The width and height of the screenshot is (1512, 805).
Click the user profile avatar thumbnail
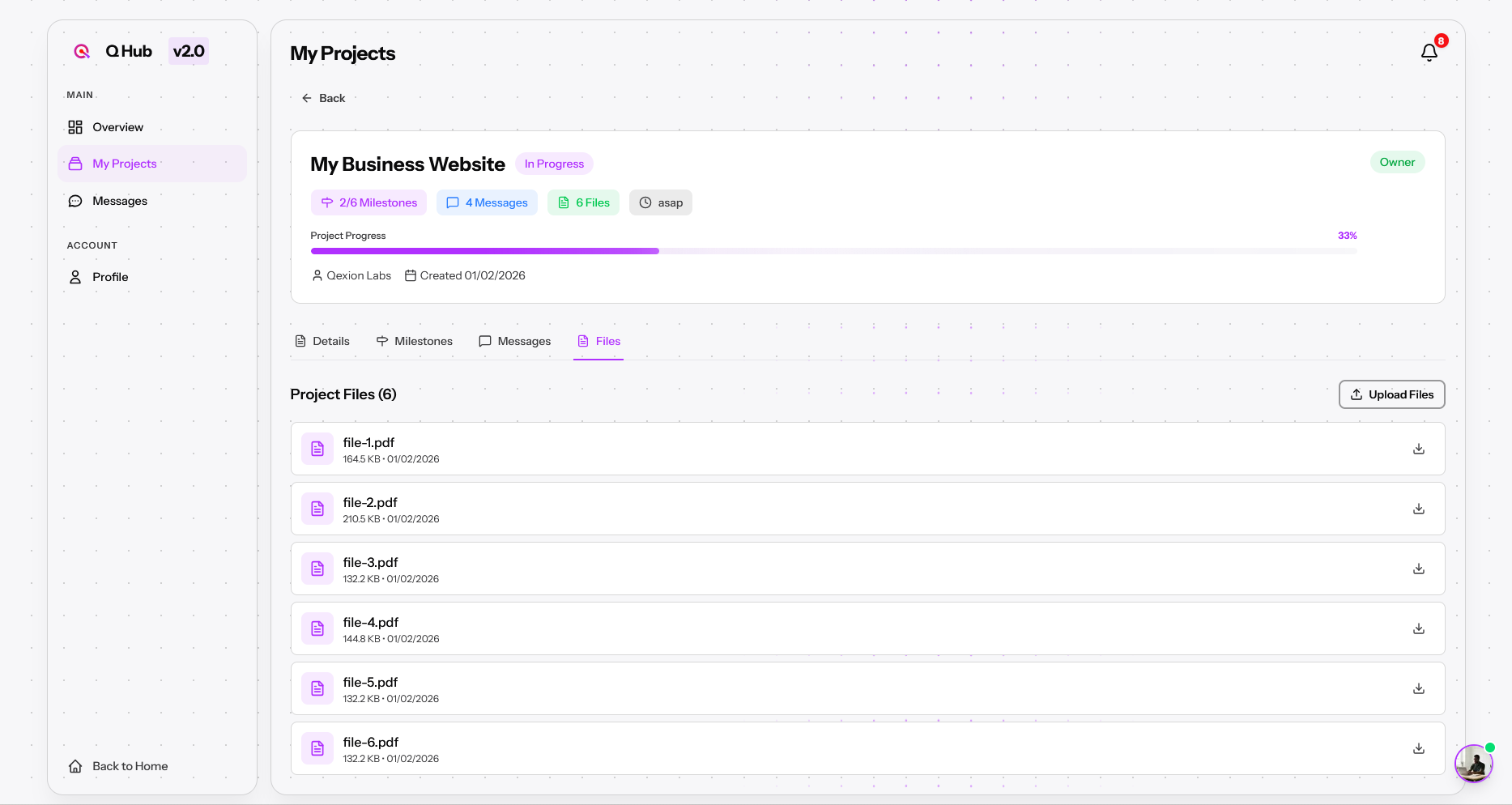[1473, 764]
